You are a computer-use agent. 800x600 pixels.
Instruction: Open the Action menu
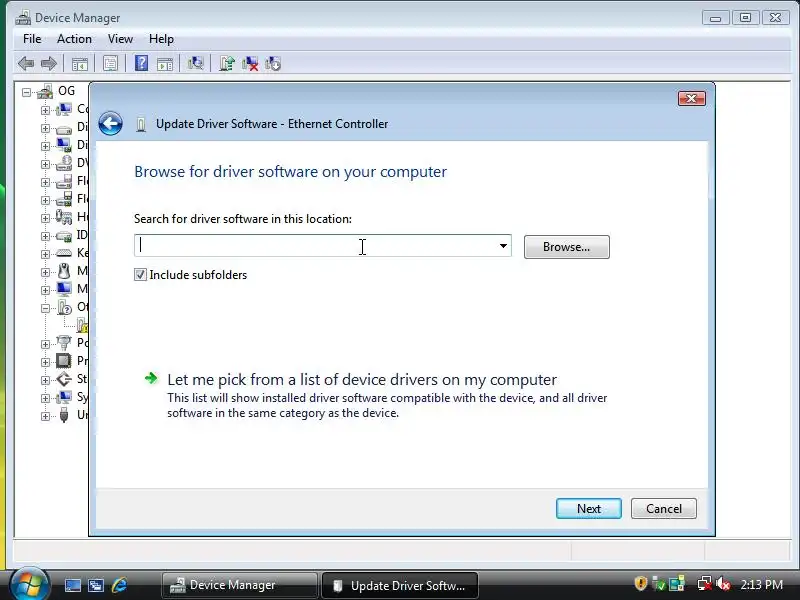click(74, 39)
